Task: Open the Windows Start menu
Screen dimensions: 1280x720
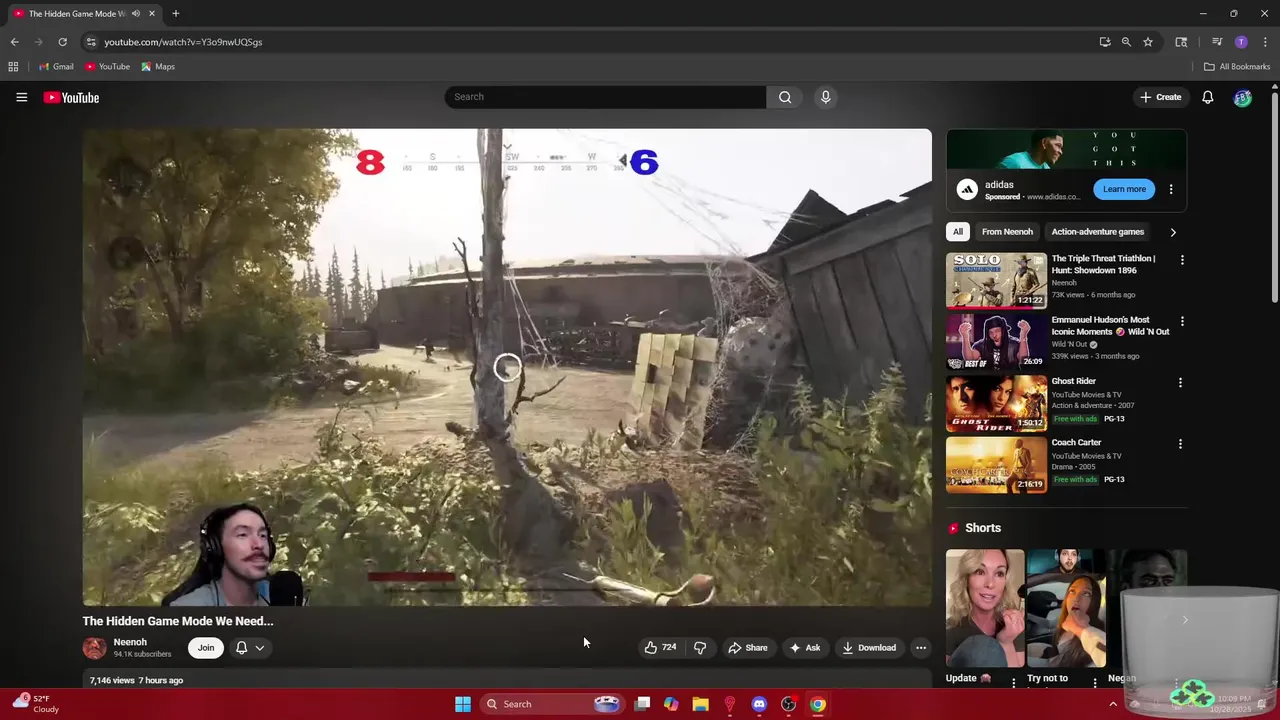Action: pos(463,704)
